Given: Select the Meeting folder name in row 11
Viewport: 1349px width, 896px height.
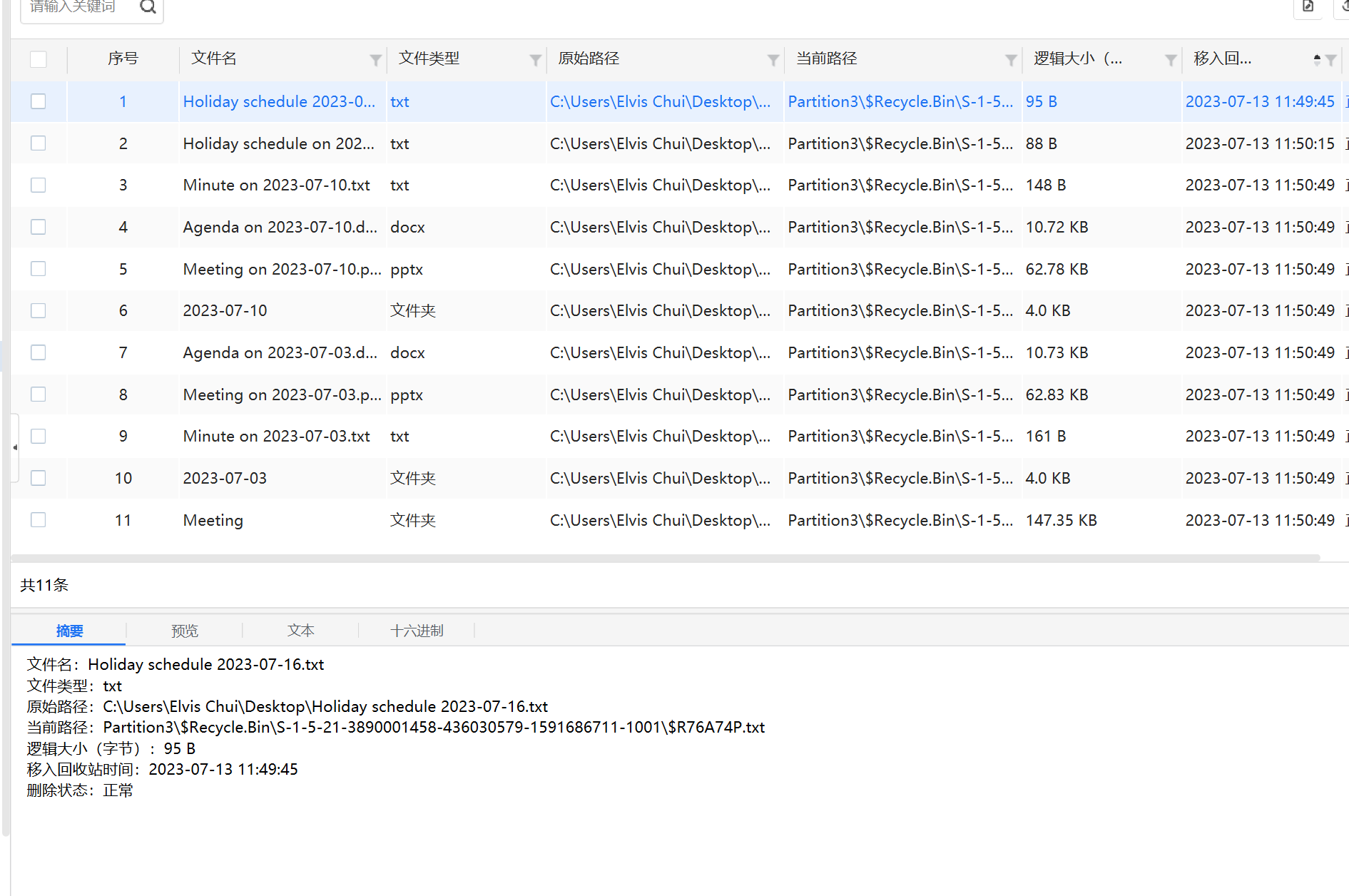Looking at the screenshot, I should [x=213, y=520].
